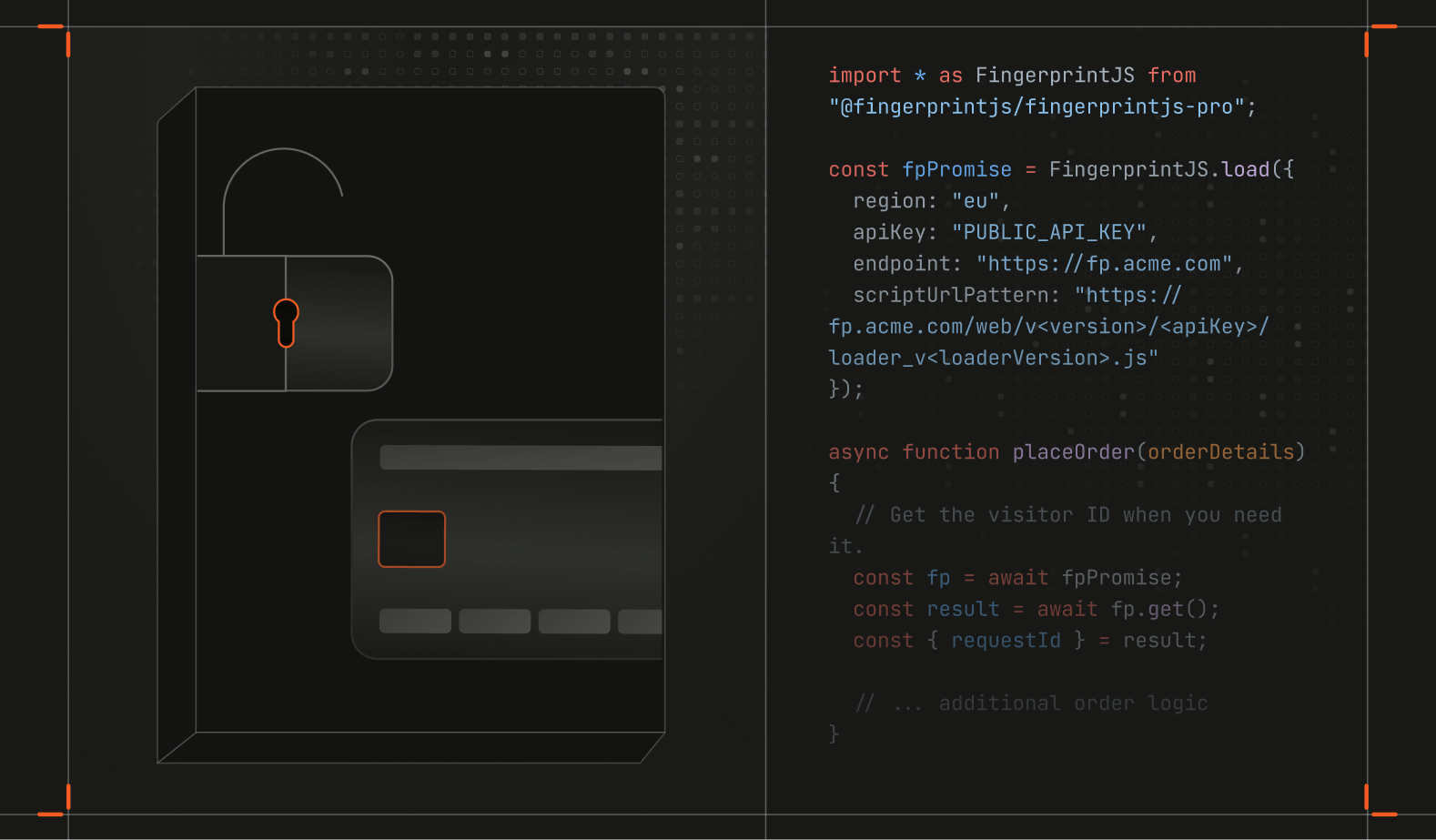Click the "@fingerprintjs/fingerprintjs-pro" package string
Image resolution: width=1436 pixels, height=840 pixels.
[x=1037, y=107]
